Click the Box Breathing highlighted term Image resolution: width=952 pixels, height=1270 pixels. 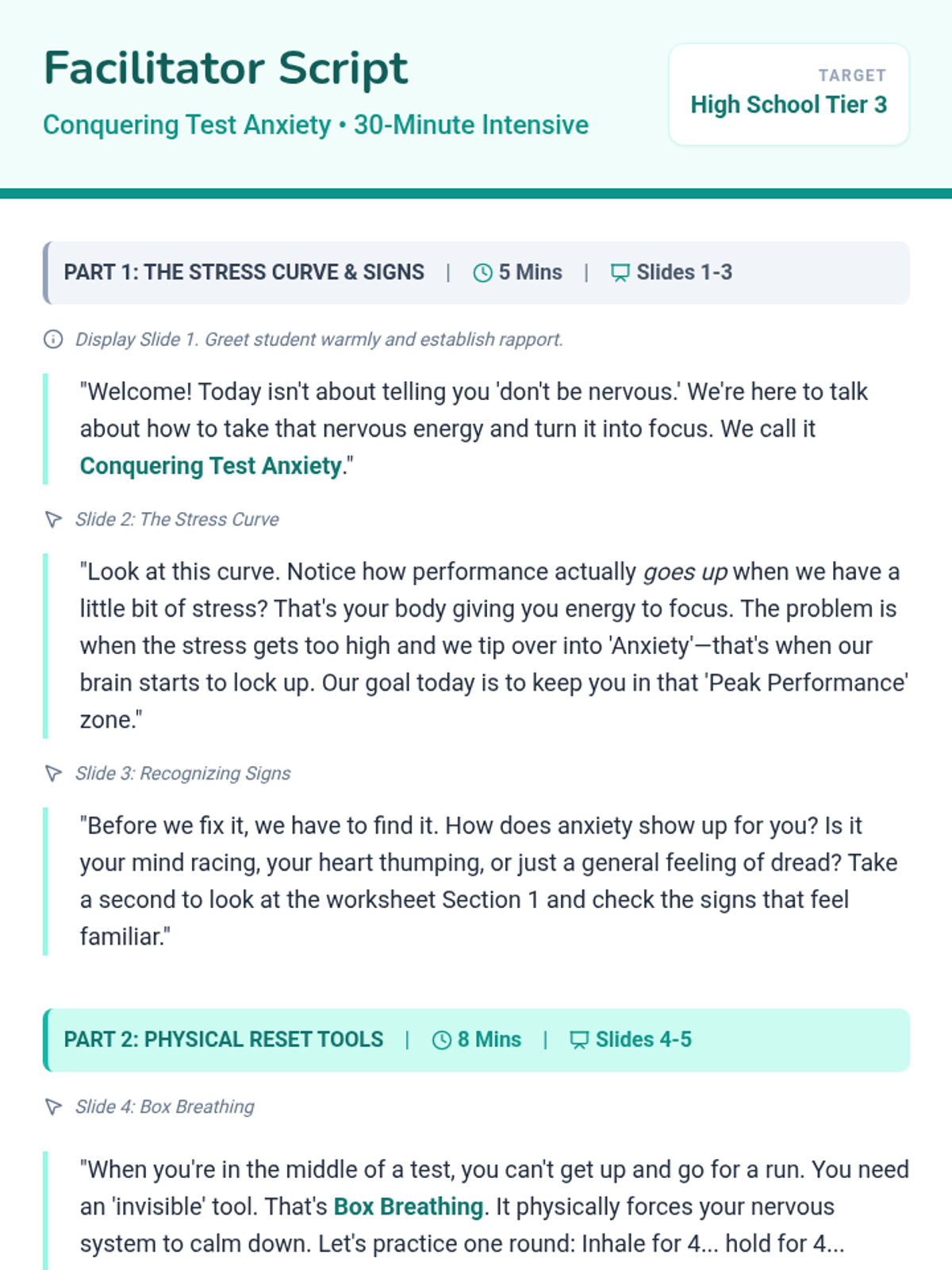pyautogui.click(x=409, y=1206)
